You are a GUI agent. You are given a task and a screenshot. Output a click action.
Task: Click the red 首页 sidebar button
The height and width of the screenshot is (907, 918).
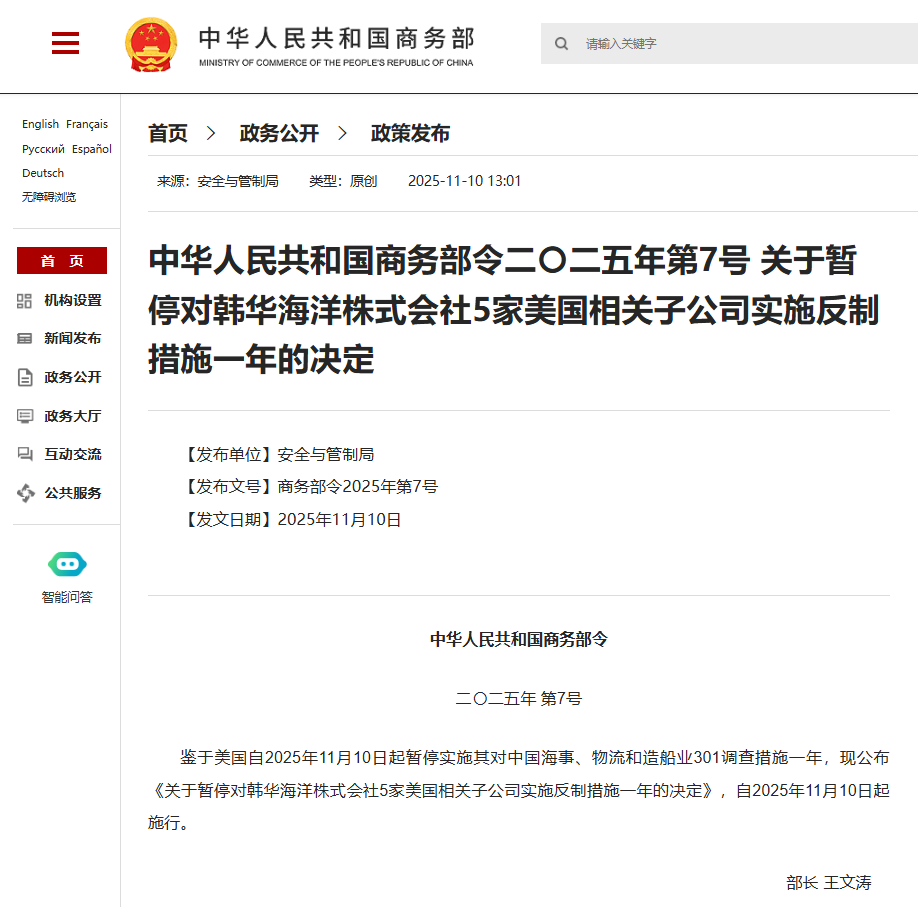click(x=61, y=260)
